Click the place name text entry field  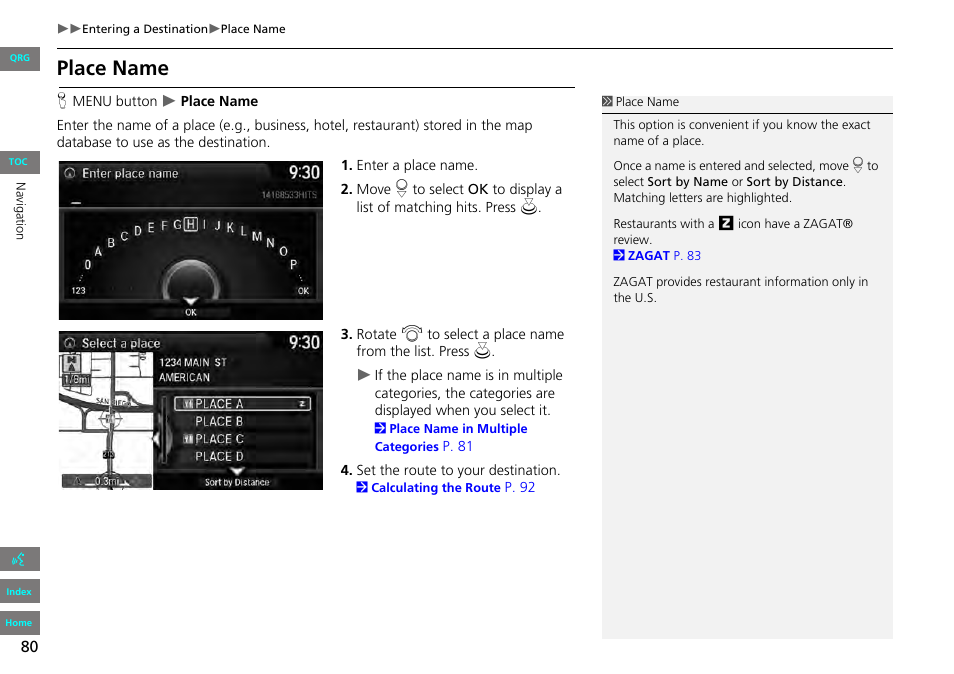coord(190,197)
